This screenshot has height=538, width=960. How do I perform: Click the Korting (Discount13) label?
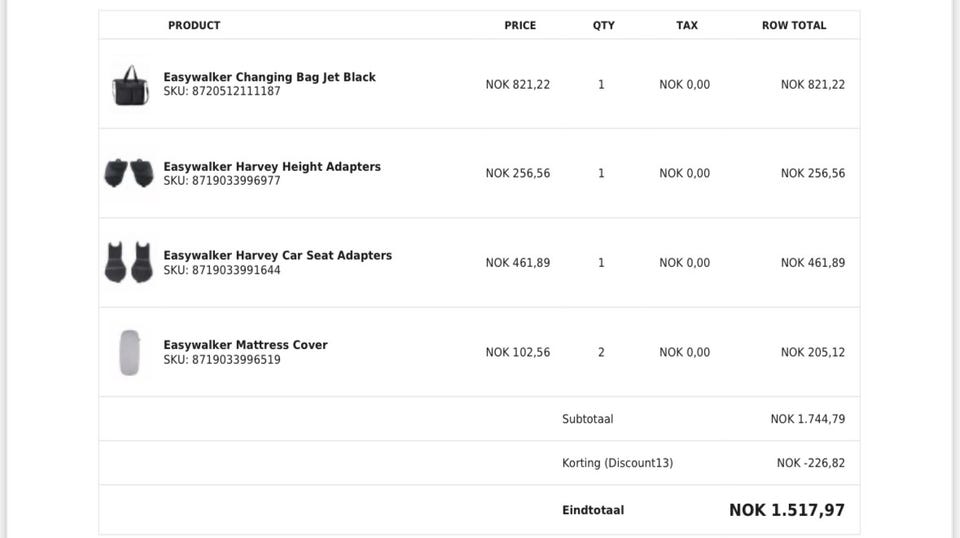click(x=617, y=463)
